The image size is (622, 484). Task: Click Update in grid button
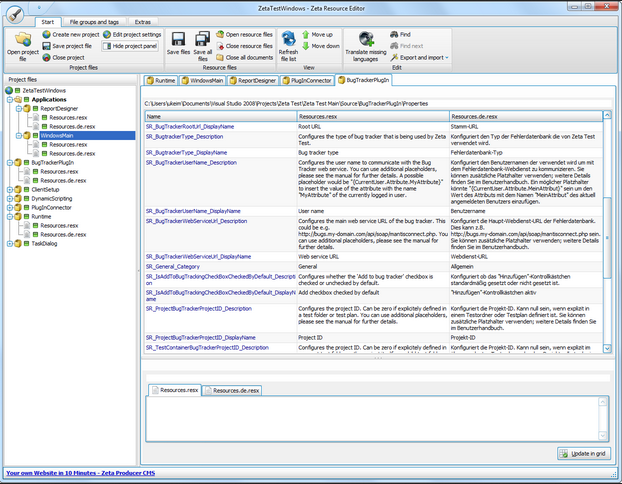coord(584,453)
